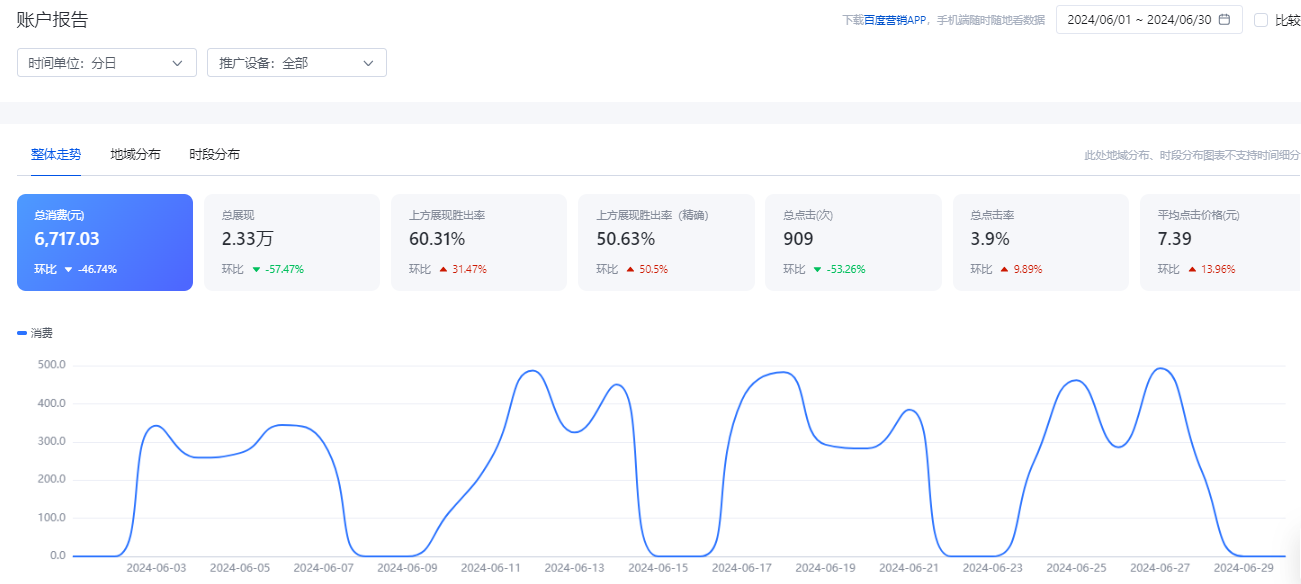Select the 整体走势 tab
1301x584 pixels.
[x=56, y=155]
